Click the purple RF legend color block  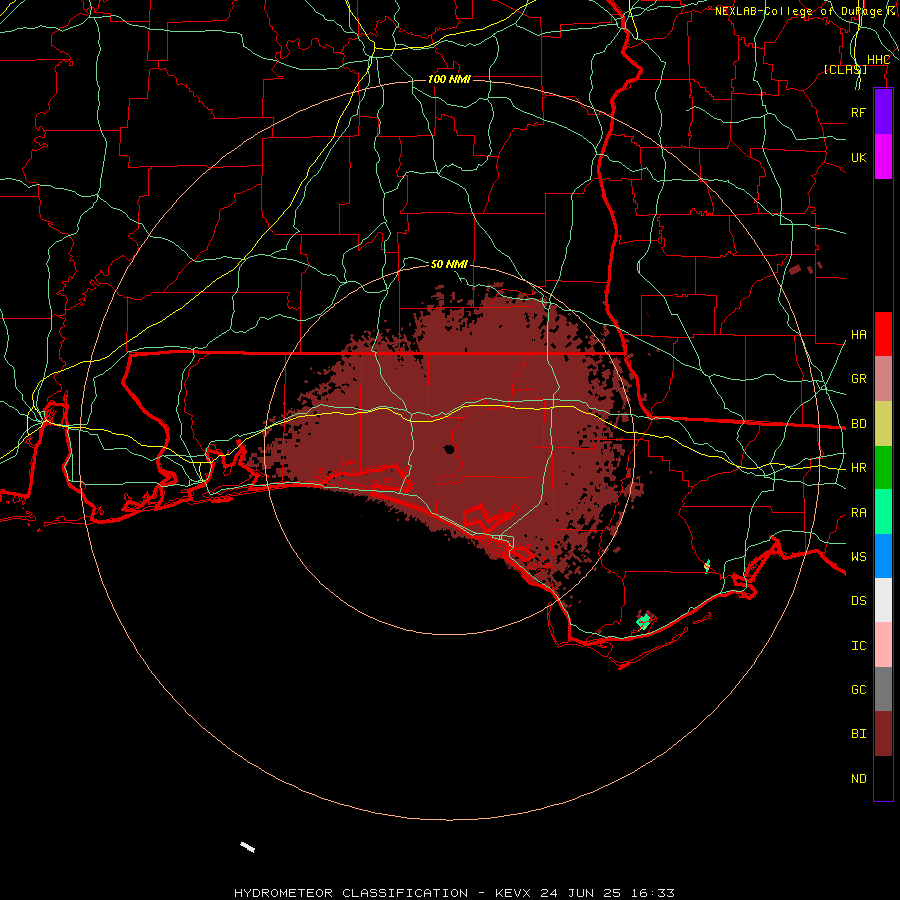coord(883,112)
